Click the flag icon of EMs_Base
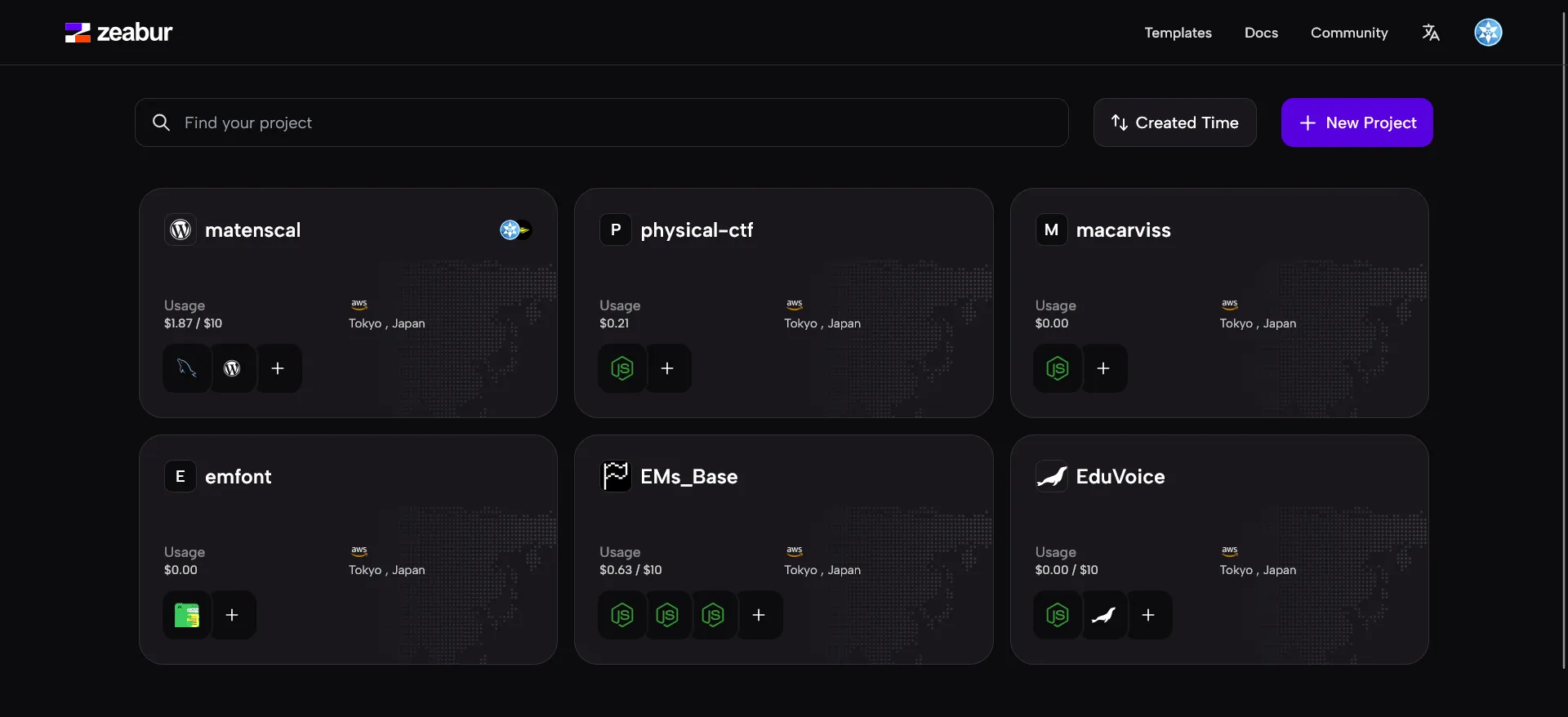1568x717 pixels. click(x=616, y=477)
